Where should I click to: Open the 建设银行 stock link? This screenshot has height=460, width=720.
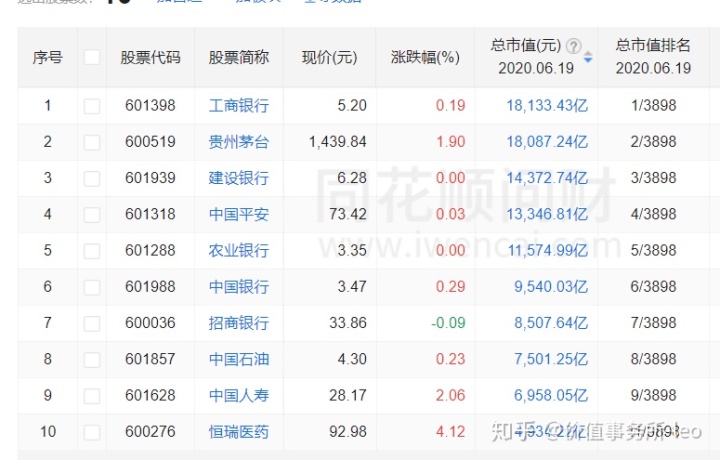pyautogui.click(x=239, y=178)
